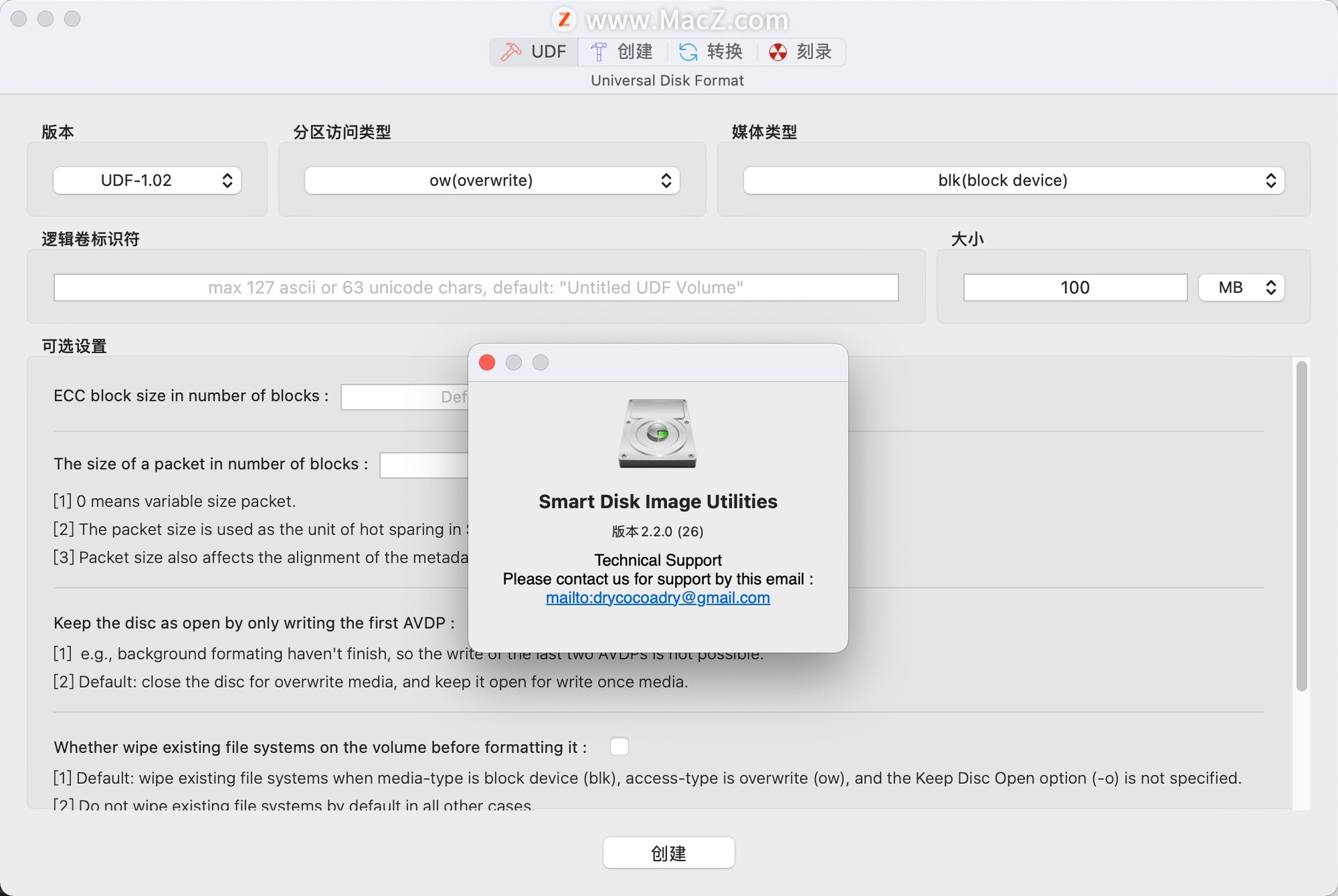
Task: Click the 大小 label
Action: click(967, 239)
